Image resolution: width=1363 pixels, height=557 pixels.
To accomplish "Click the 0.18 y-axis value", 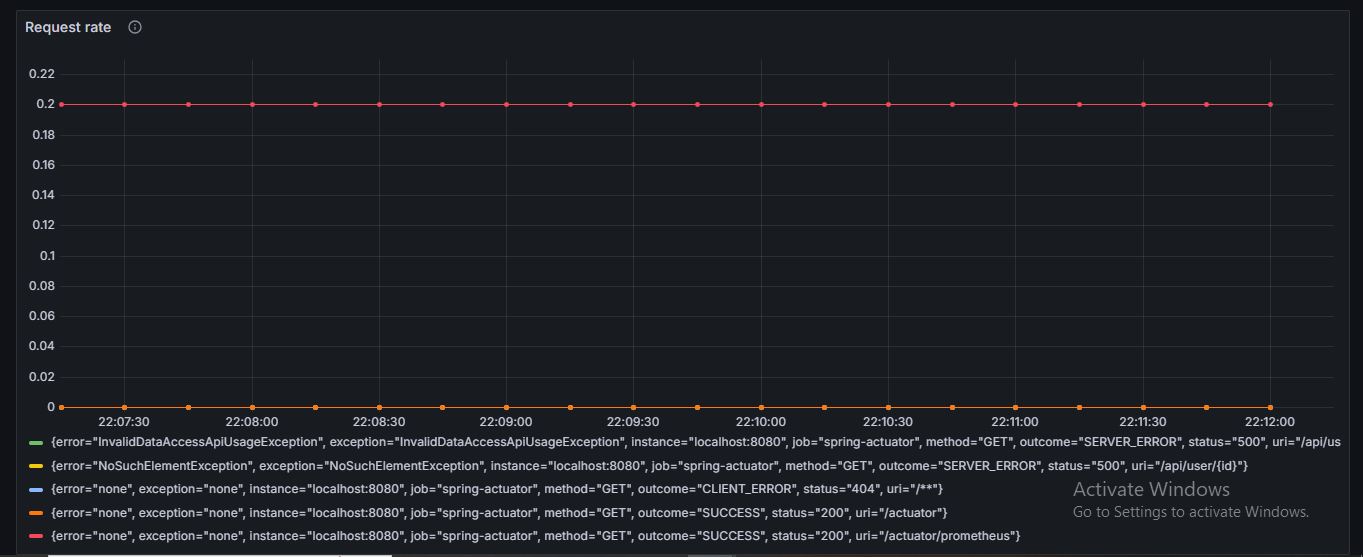I will coord(42,135).
